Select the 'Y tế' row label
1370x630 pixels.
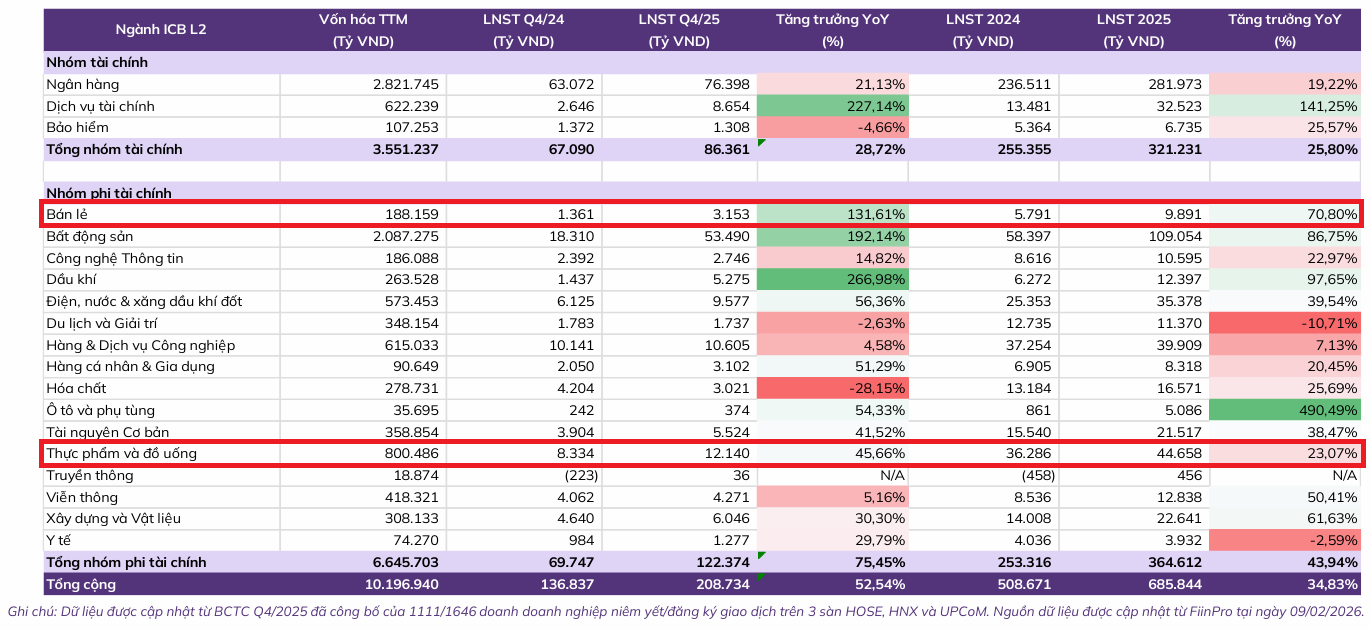click(61, 540)
